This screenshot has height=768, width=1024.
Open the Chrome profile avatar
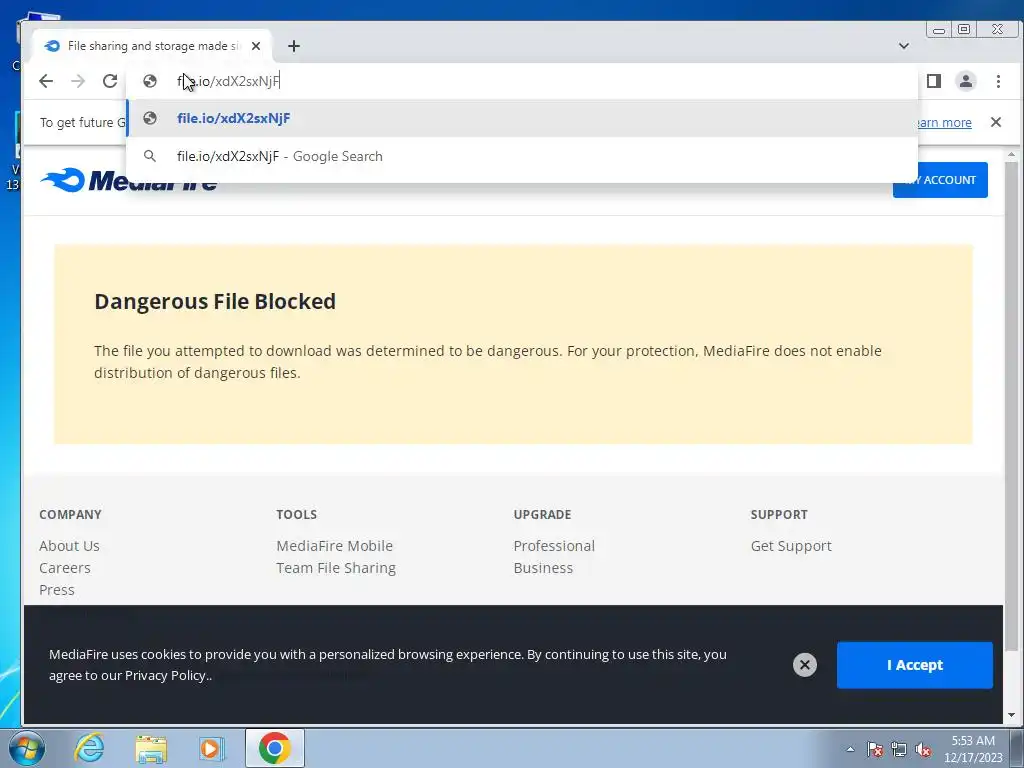point(966,81)
